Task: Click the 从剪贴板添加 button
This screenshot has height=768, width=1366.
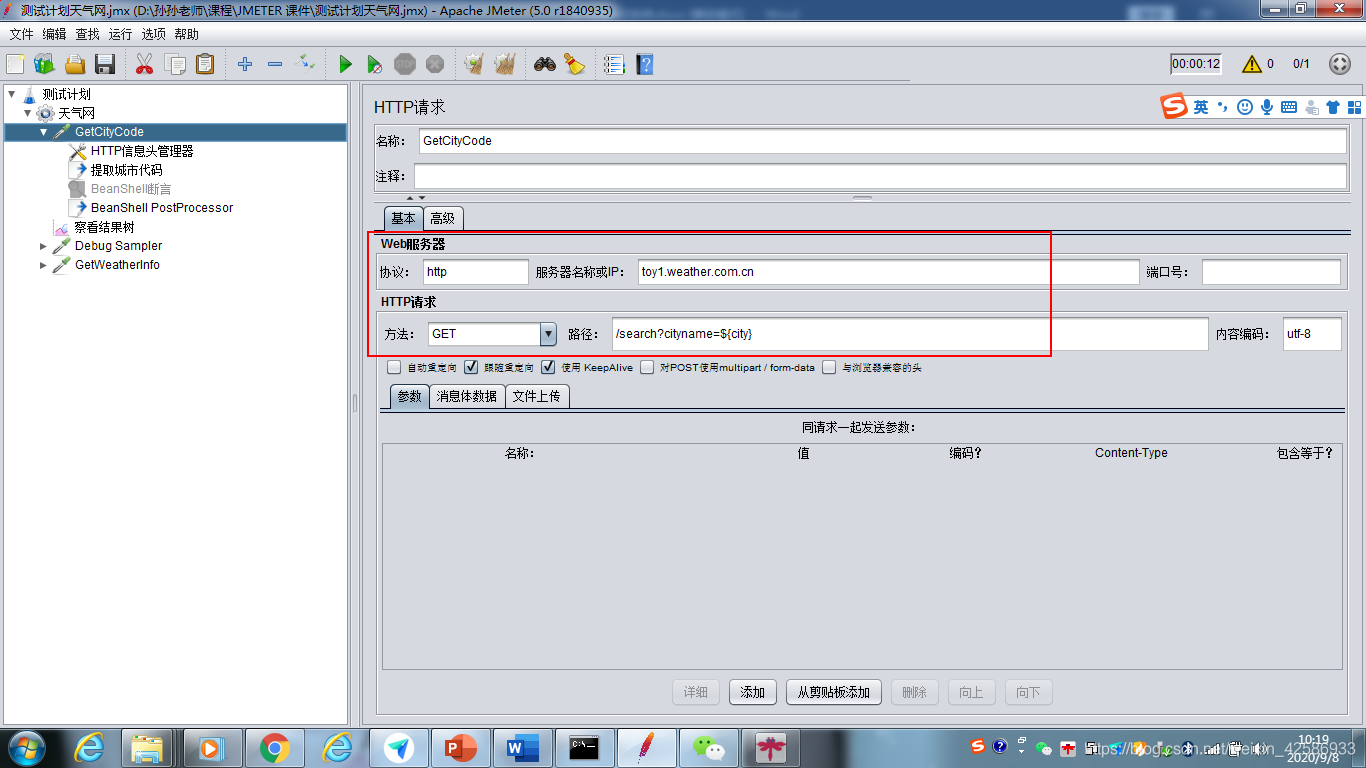Action: [834, 692]
